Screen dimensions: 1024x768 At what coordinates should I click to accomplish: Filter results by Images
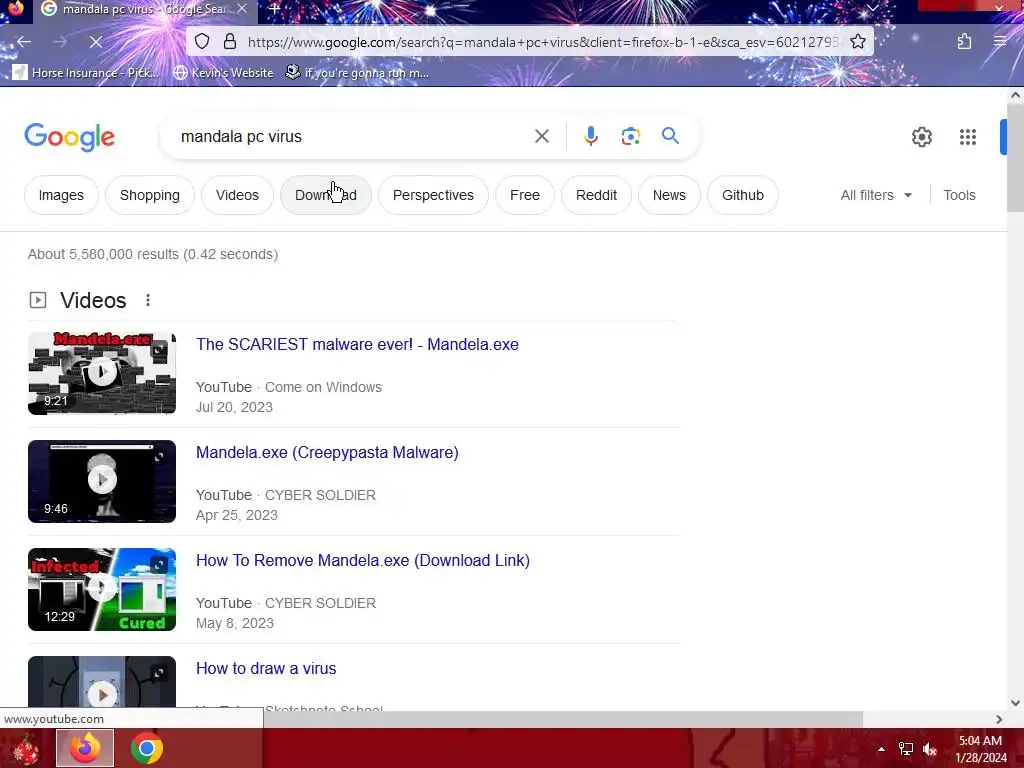tap(61, 195)
